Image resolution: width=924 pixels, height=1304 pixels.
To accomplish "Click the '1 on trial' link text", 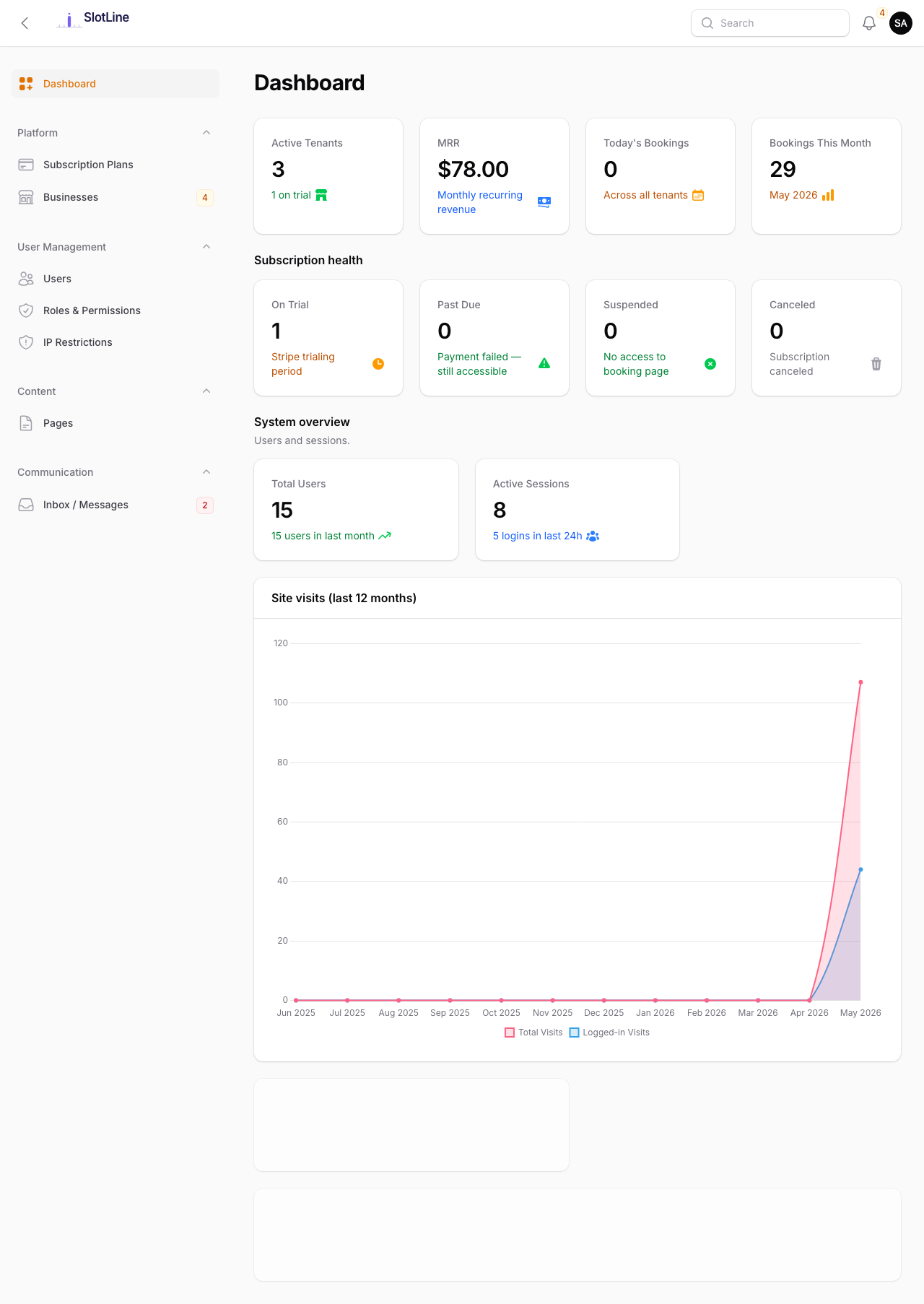I will point(291,195).
